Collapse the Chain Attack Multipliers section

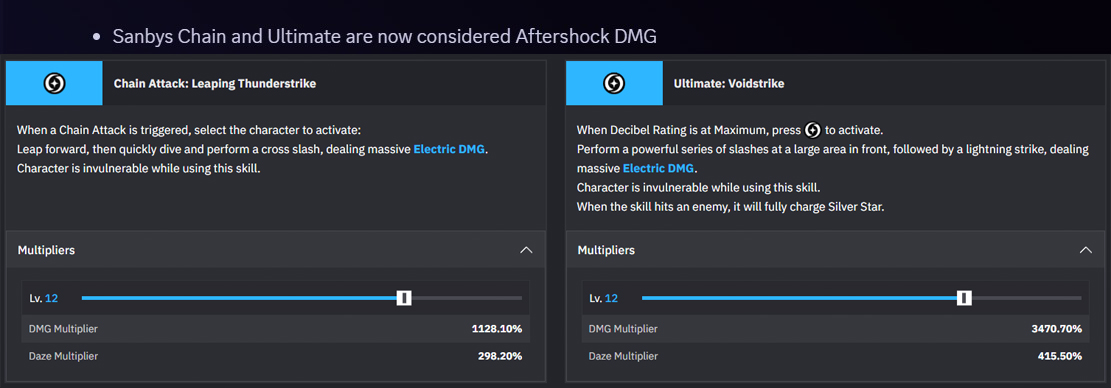526,250
